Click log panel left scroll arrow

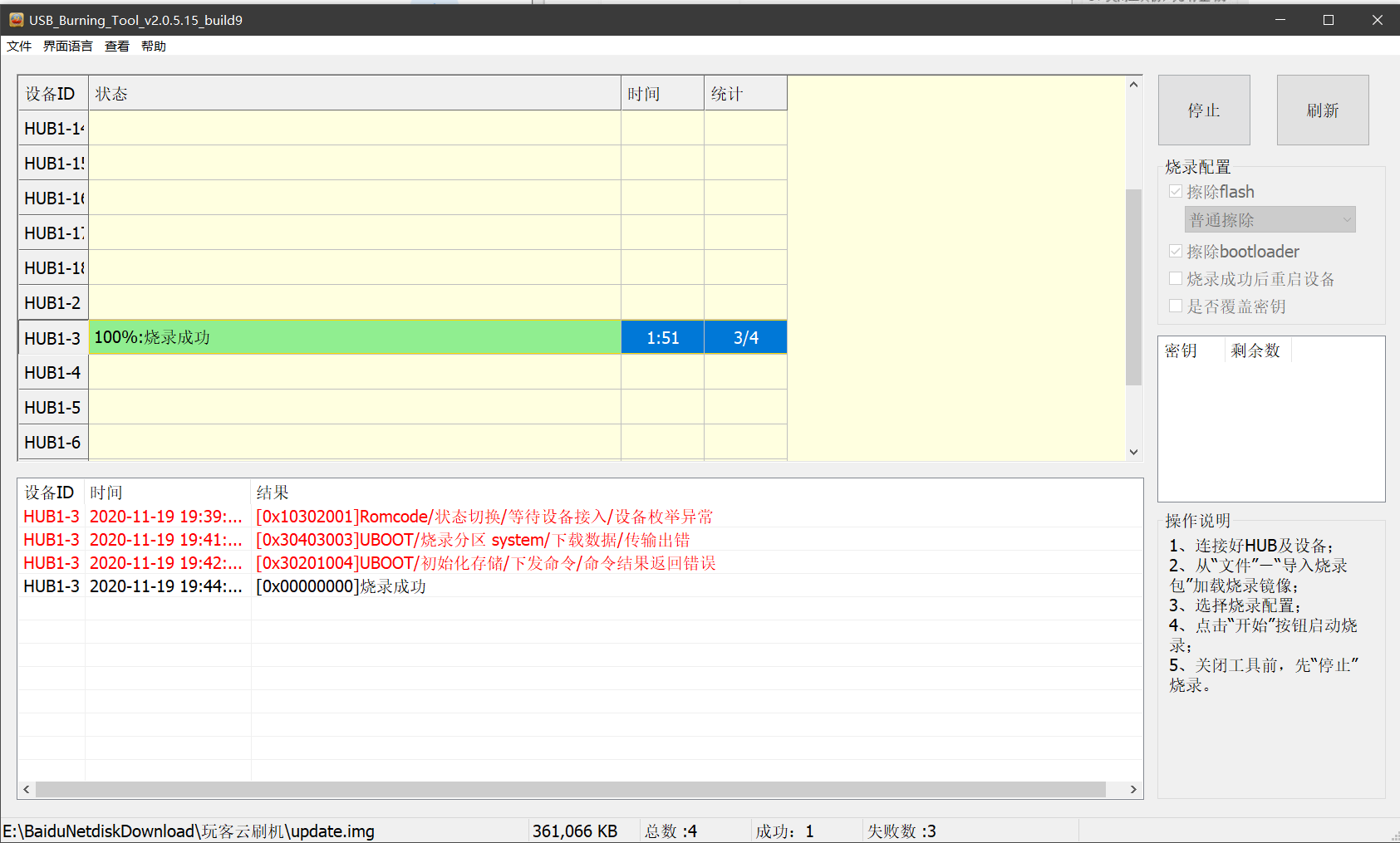27,789
